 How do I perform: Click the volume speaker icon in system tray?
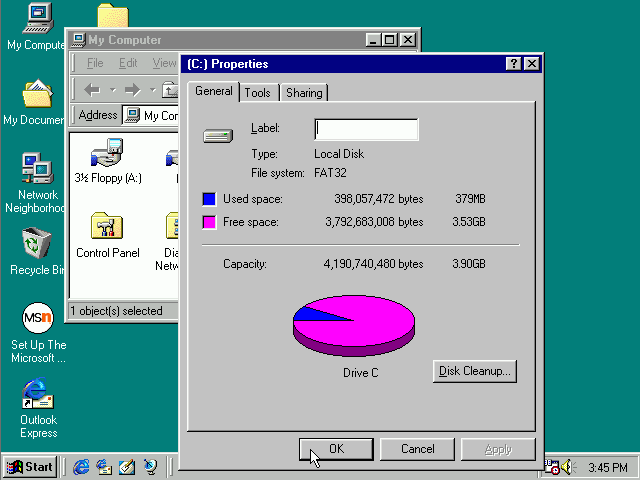click(568, 467)
